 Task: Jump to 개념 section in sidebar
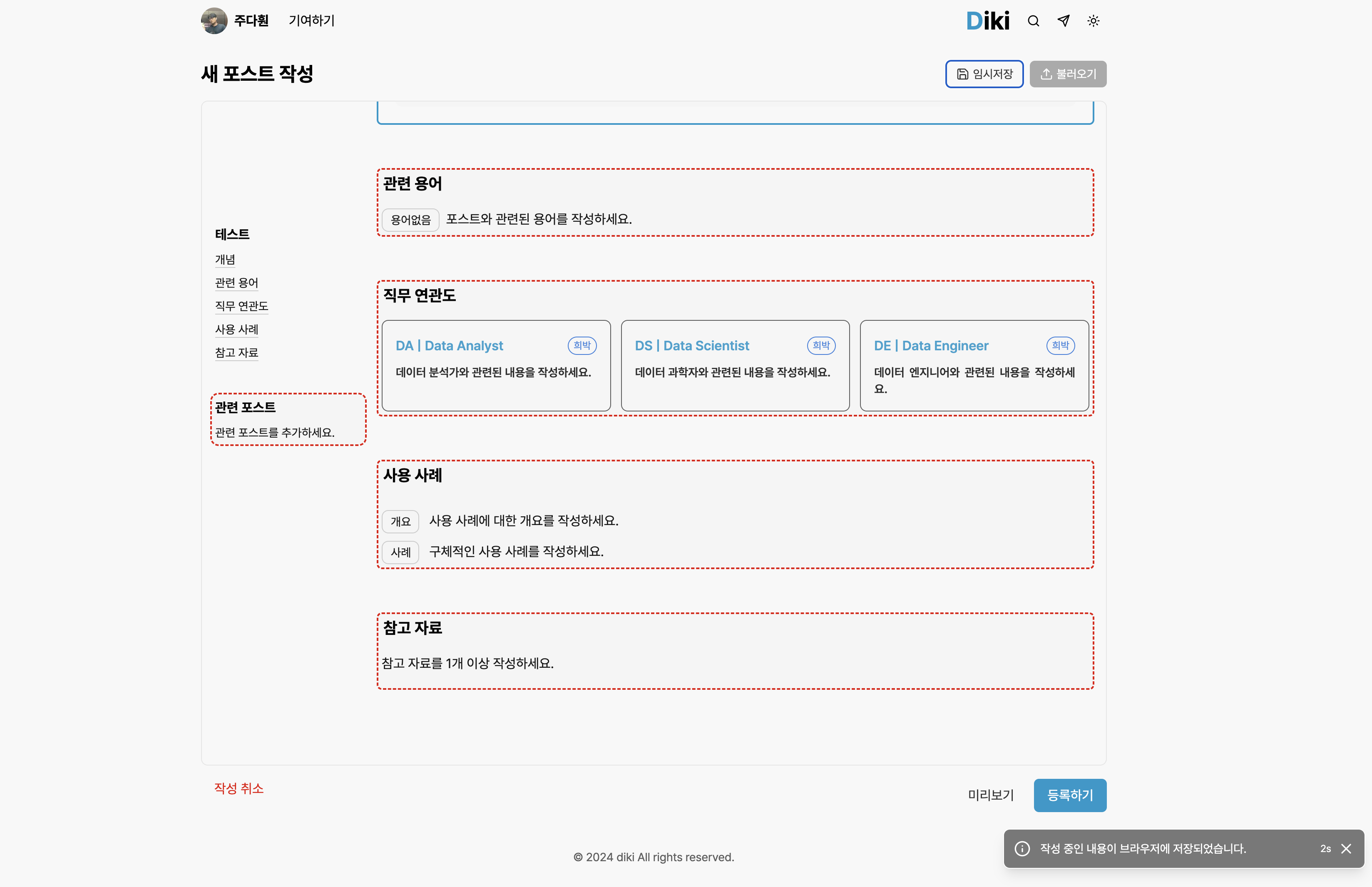225,259
